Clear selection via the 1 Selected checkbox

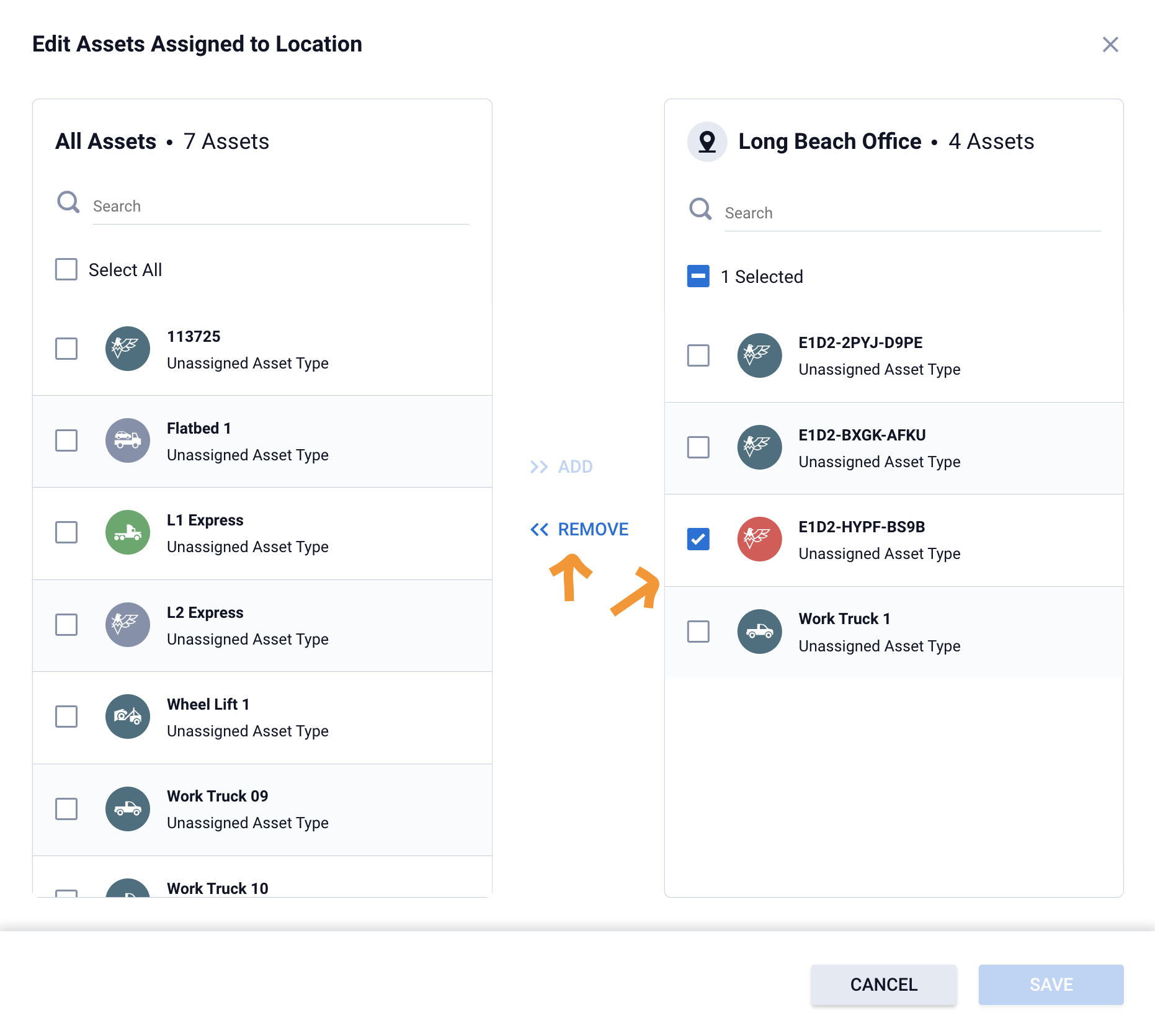(698, 277)
